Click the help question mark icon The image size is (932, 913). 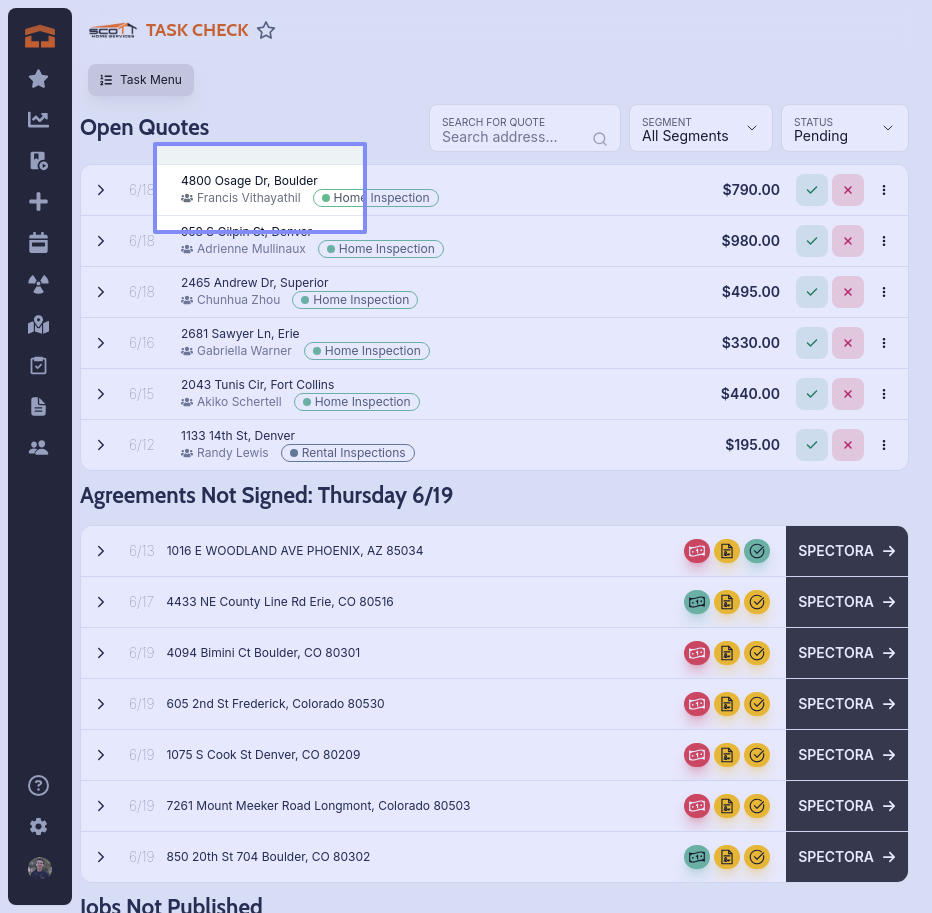point(39,785)
